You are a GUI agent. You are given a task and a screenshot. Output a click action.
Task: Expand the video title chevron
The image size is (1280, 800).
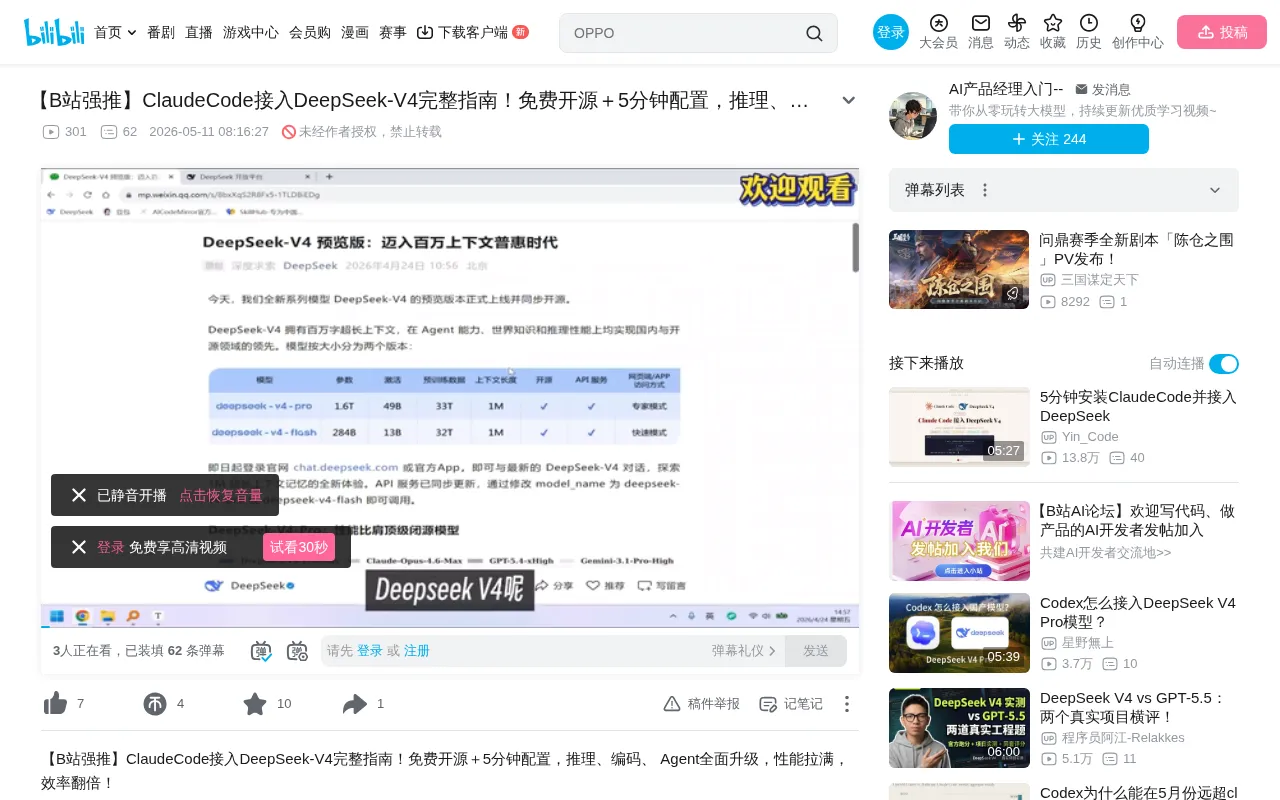tap(849, 100)
